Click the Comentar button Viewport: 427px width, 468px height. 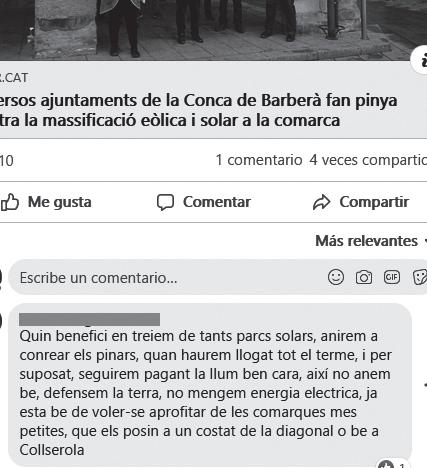click(x=204, y=202)
